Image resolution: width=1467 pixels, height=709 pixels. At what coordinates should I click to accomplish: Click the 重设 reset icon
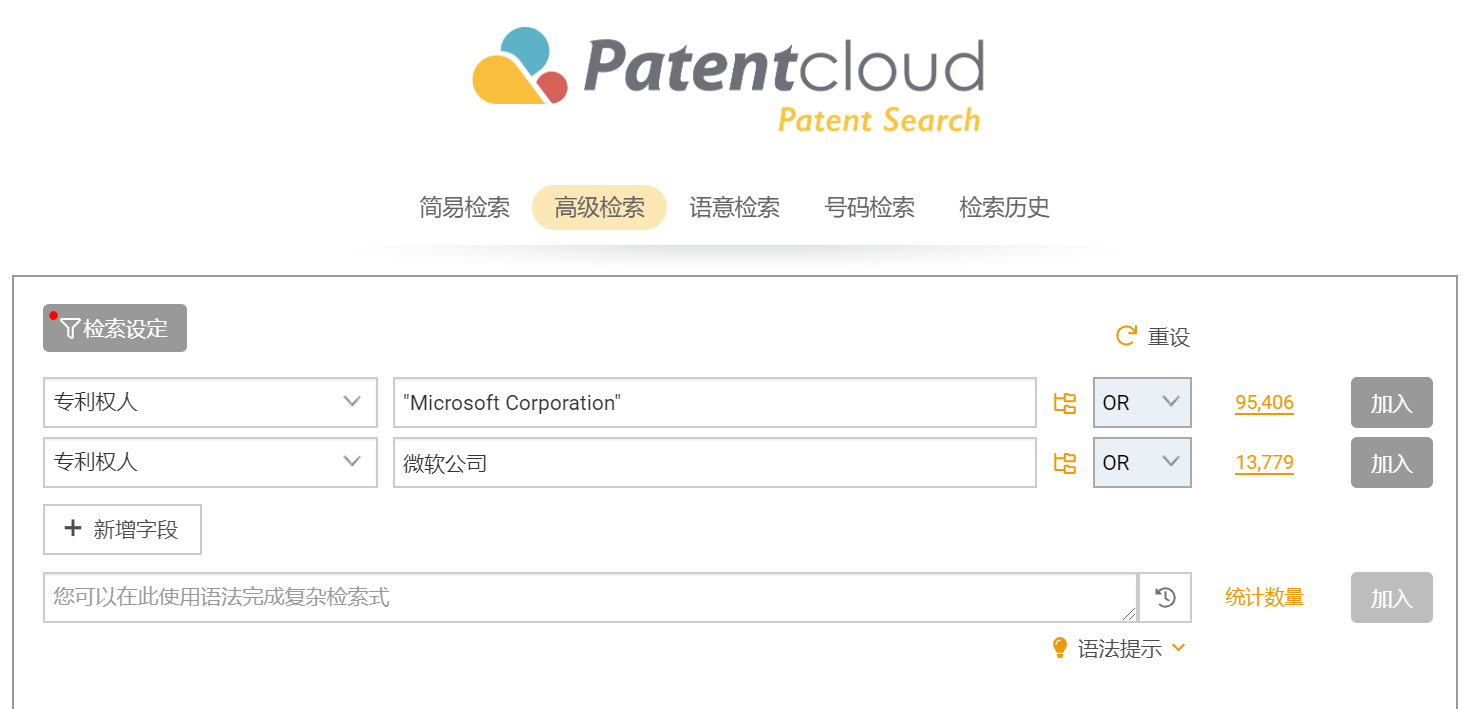pos(1126,336)
